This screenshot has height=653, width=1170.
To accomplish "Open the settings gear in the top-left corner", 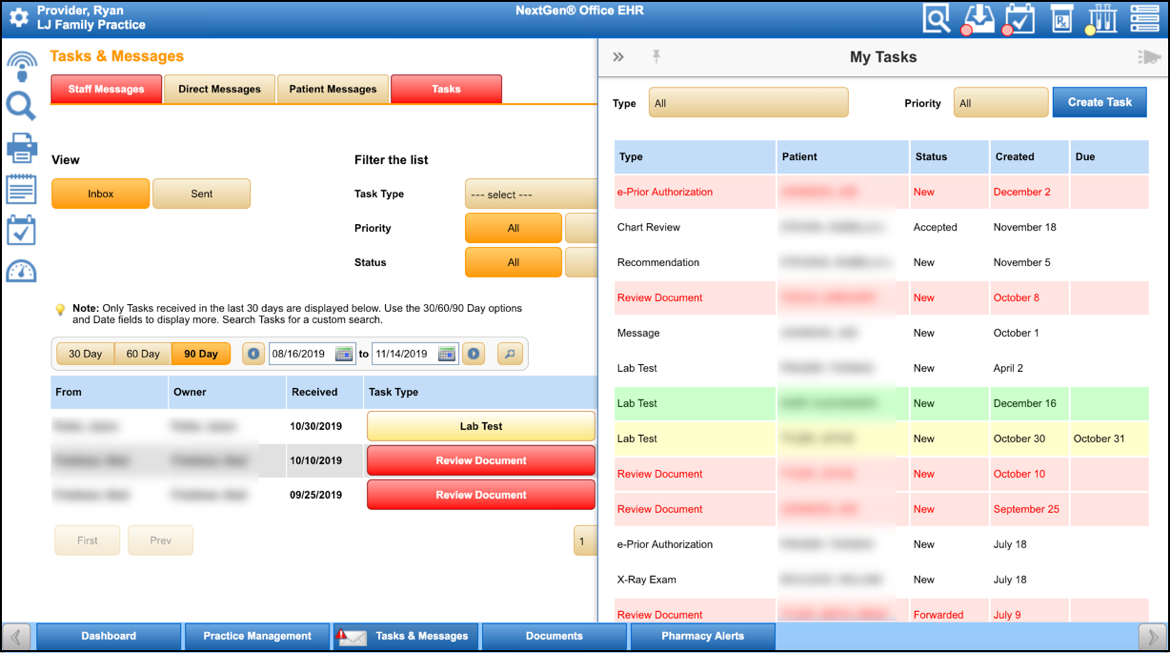I will point(17,16).
